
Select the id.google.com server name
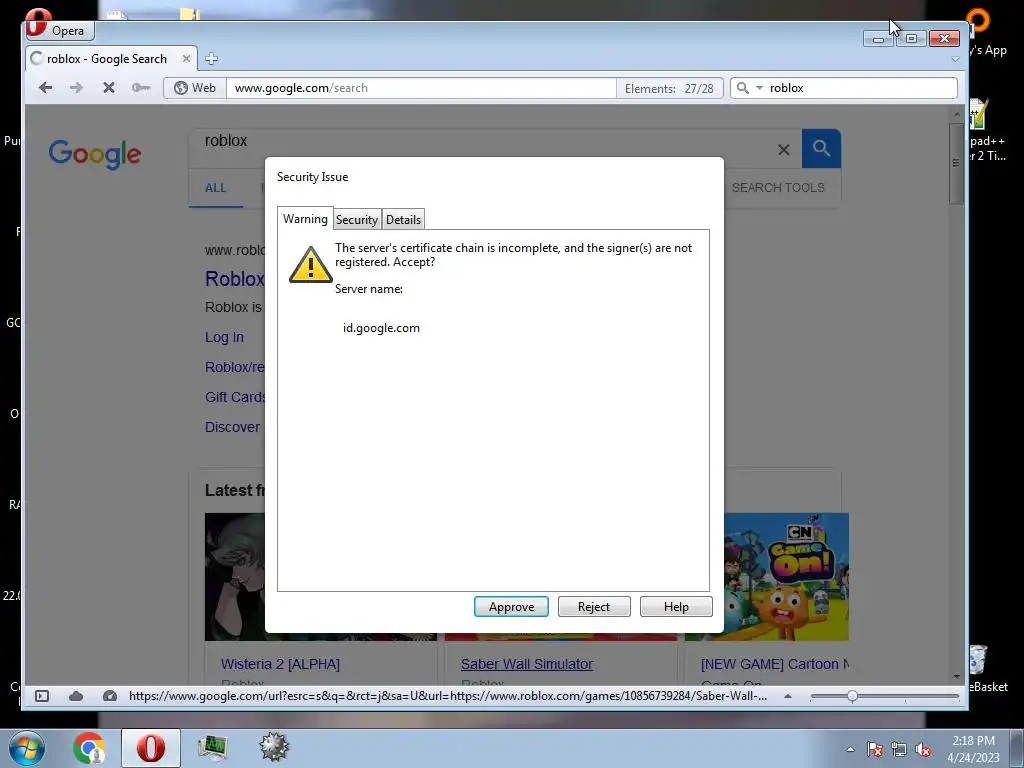(x=381, y=328)
